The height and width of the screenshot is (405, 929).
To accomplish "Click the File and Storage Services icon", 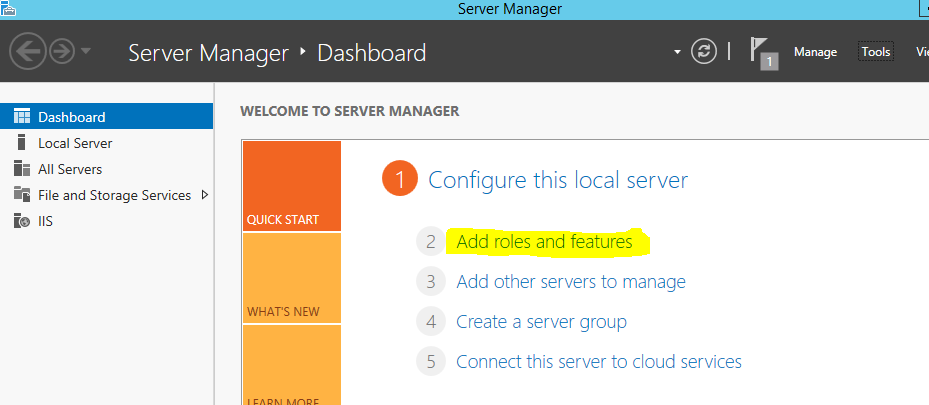I will pyautogui.click(x=22, y=195).
